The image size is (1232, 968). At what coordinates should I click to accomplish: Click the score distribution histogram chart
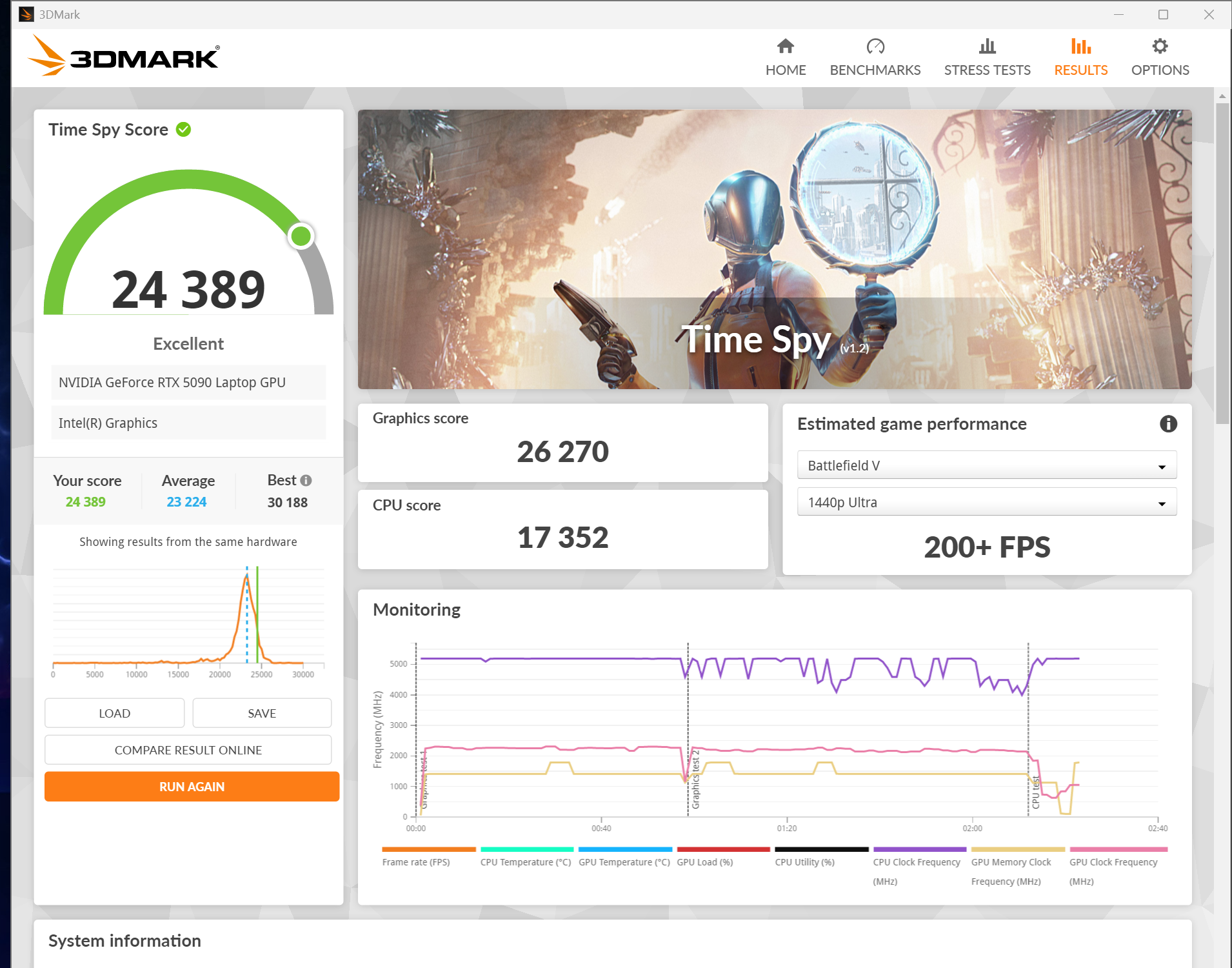[x=188, y=621]
